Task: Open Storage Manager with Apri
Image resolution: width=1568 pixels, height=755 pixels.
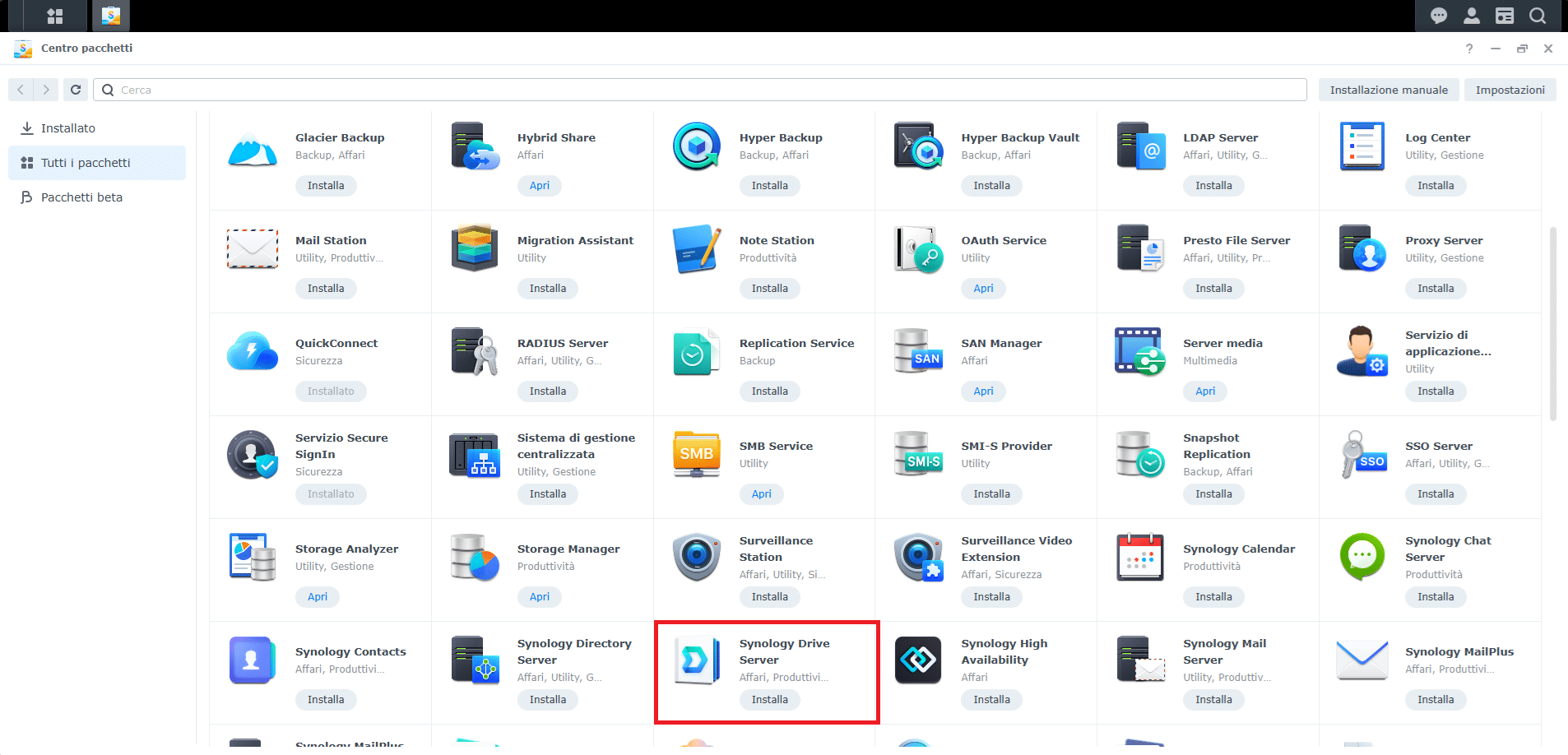Action: (x=539, y=597)
